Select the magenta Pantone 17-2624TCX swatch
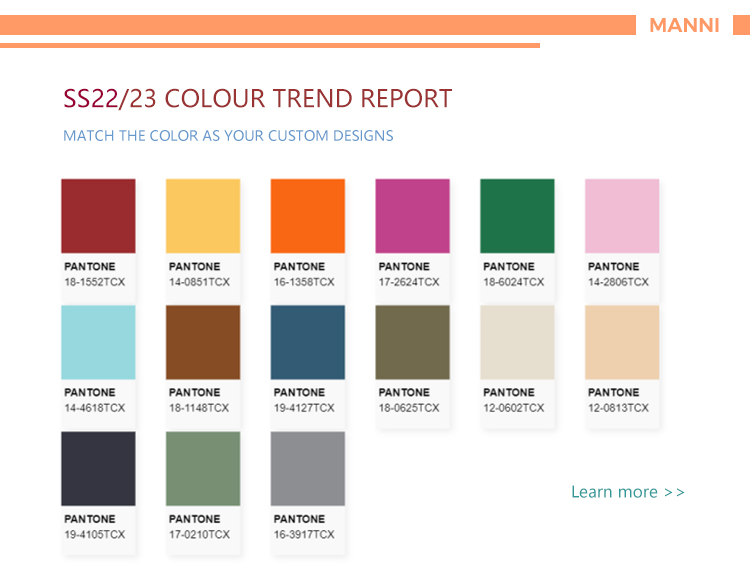This screenshot has height=571, width=750. click(x=412, y=216)
